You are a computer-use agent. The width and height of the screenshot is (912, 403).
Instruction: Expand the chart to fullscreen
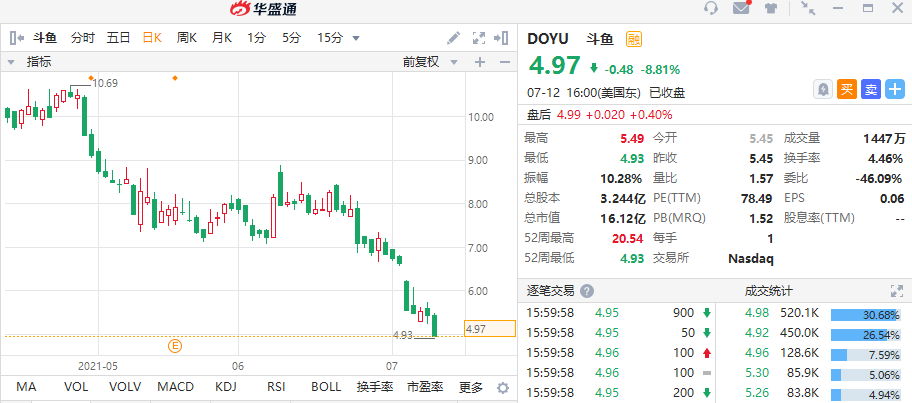click(x=479, y=38)
